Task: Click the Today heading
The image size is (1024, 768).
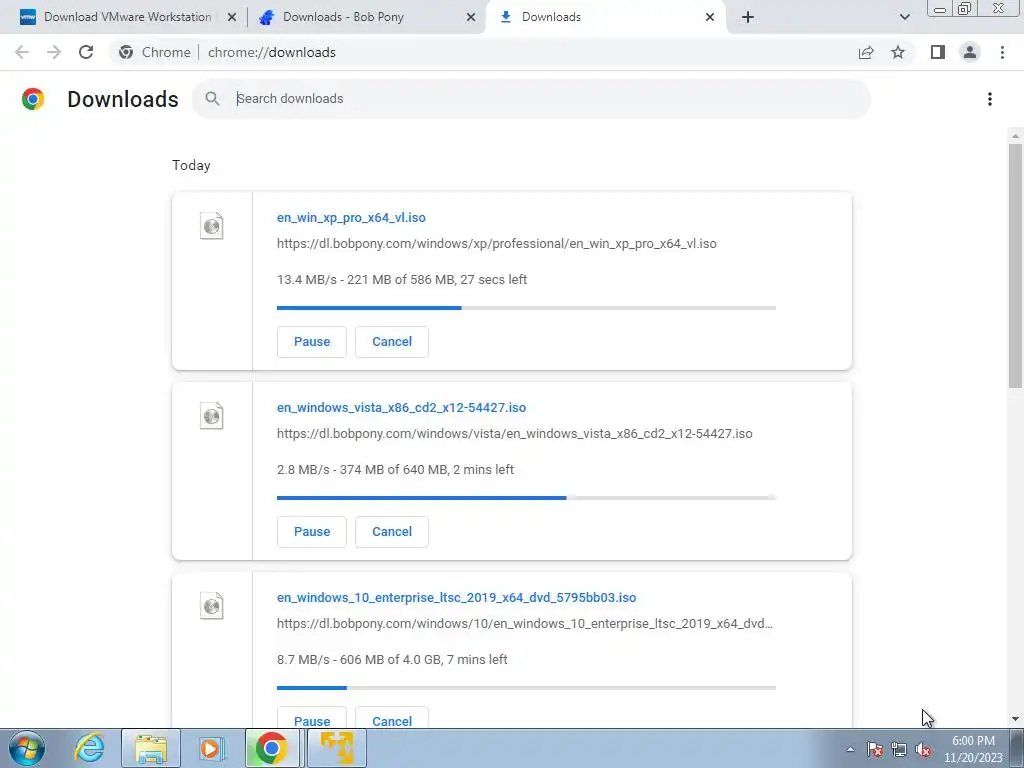Action: pos(191,165)
